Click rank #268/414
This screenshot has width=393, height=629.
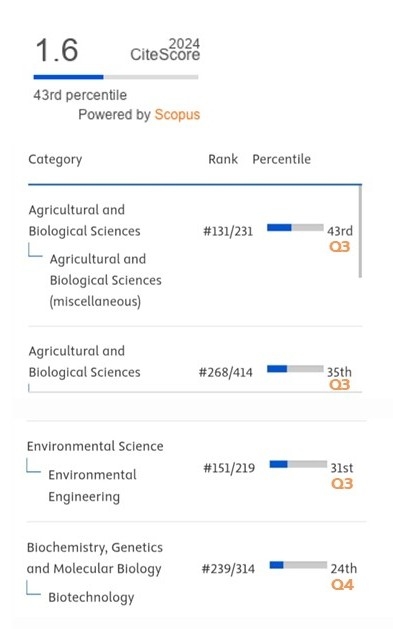pyautogui.click(x=226, y=373)
